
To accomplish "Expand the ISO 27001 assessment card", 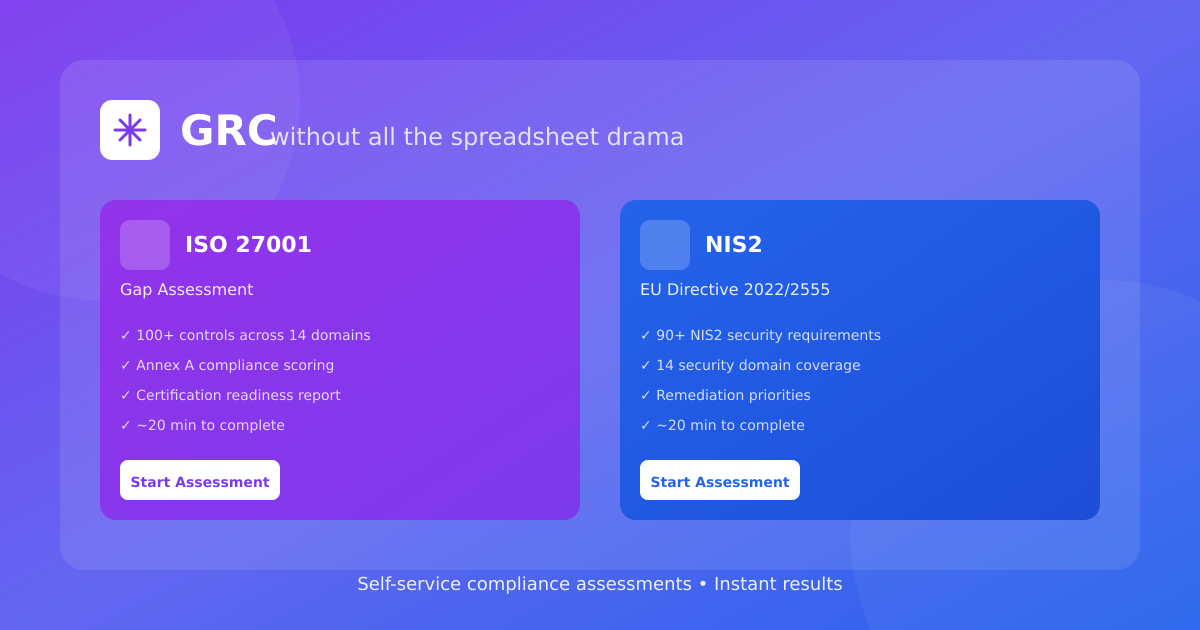I will [x=340, y=360].
